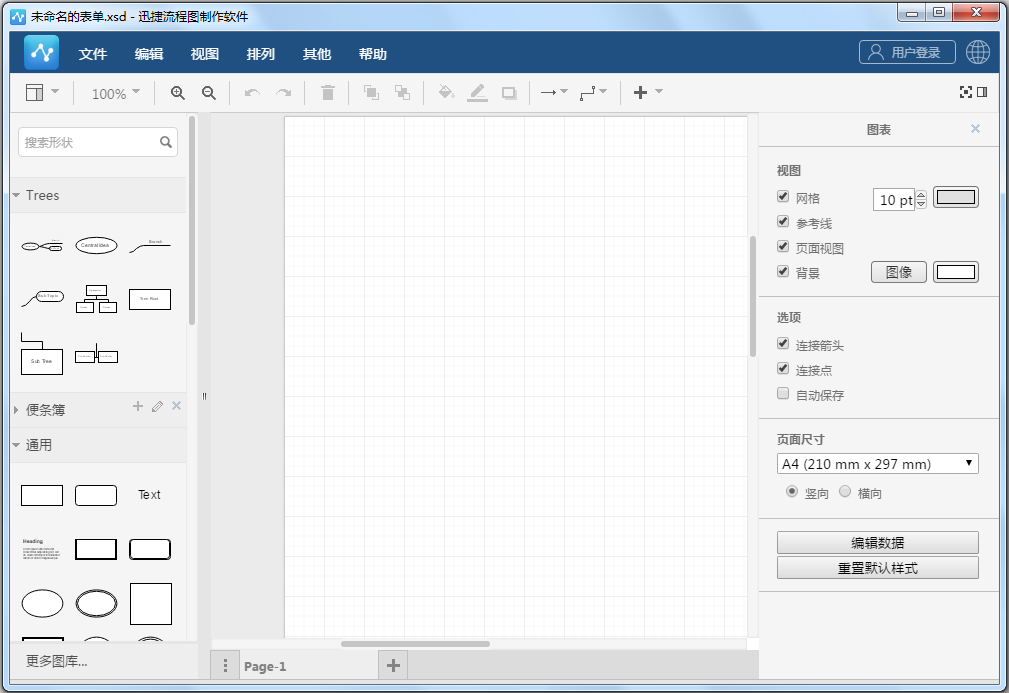Image resolution: width=1009 pixels, height=693 pixels.
Task: Click the 用户登录 login button
Action: pos(907,53)
